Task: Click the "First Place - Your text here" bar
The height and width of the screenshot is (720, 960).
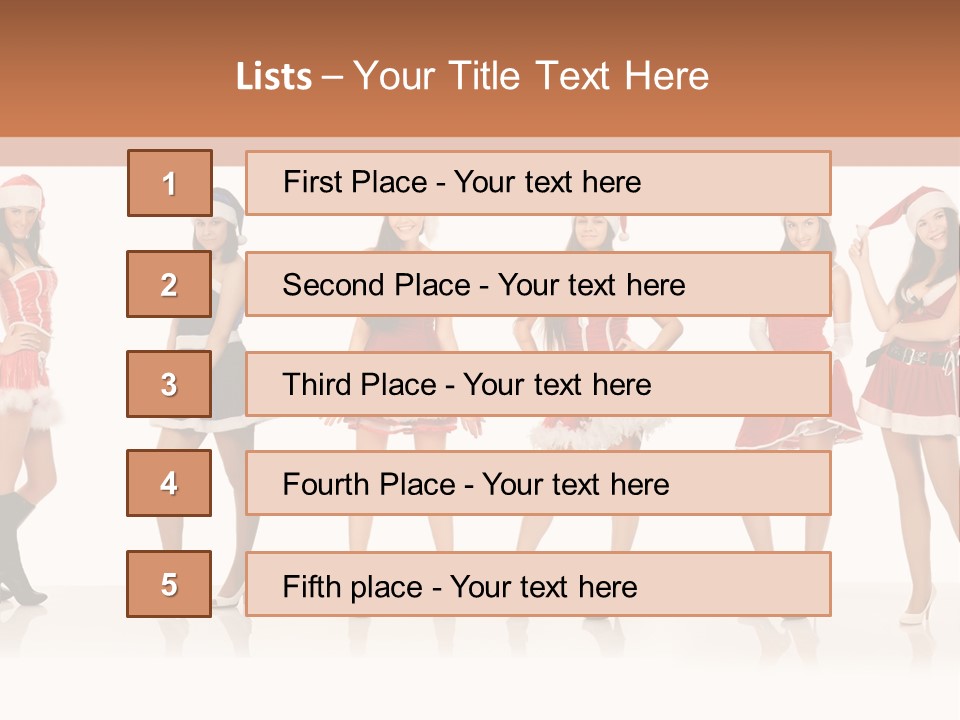Action: (538, 183)
